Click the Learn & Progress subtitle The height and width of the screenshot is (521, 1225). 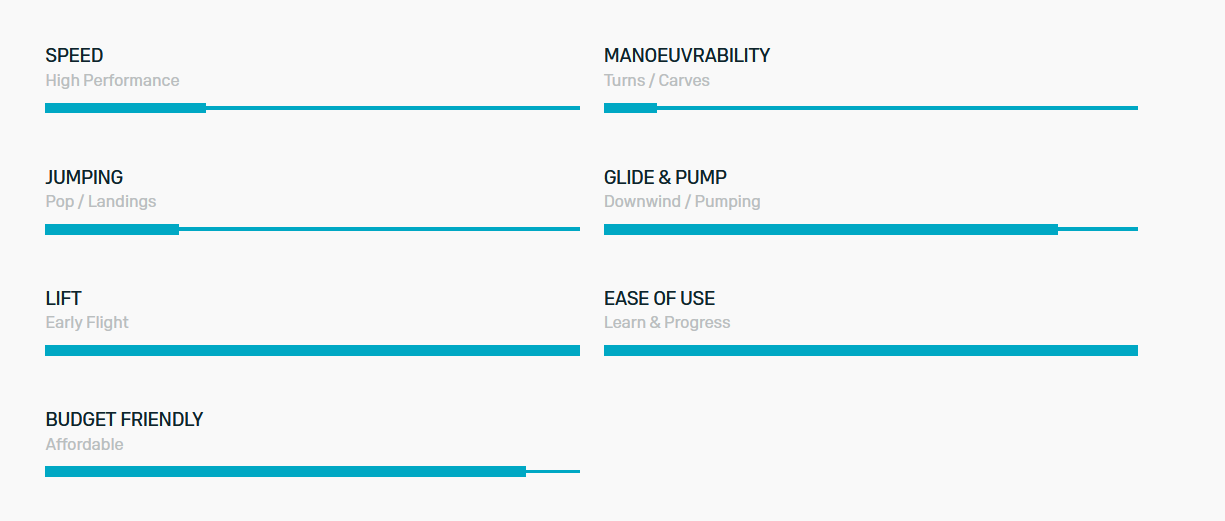[x=667, y=323]
